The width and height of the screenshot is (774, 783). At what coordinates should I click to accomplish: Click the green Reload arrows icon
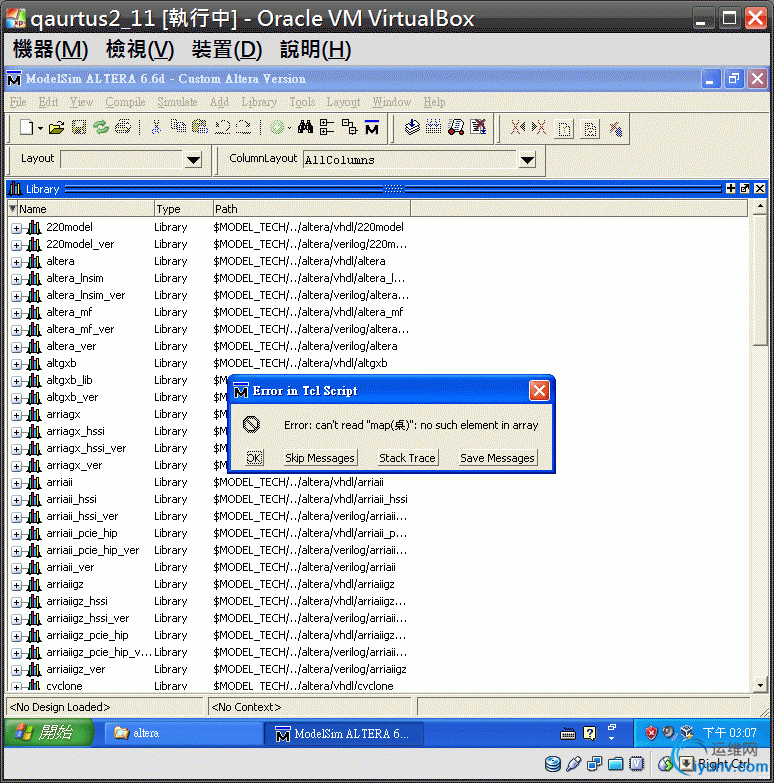[x=101, y=127]
